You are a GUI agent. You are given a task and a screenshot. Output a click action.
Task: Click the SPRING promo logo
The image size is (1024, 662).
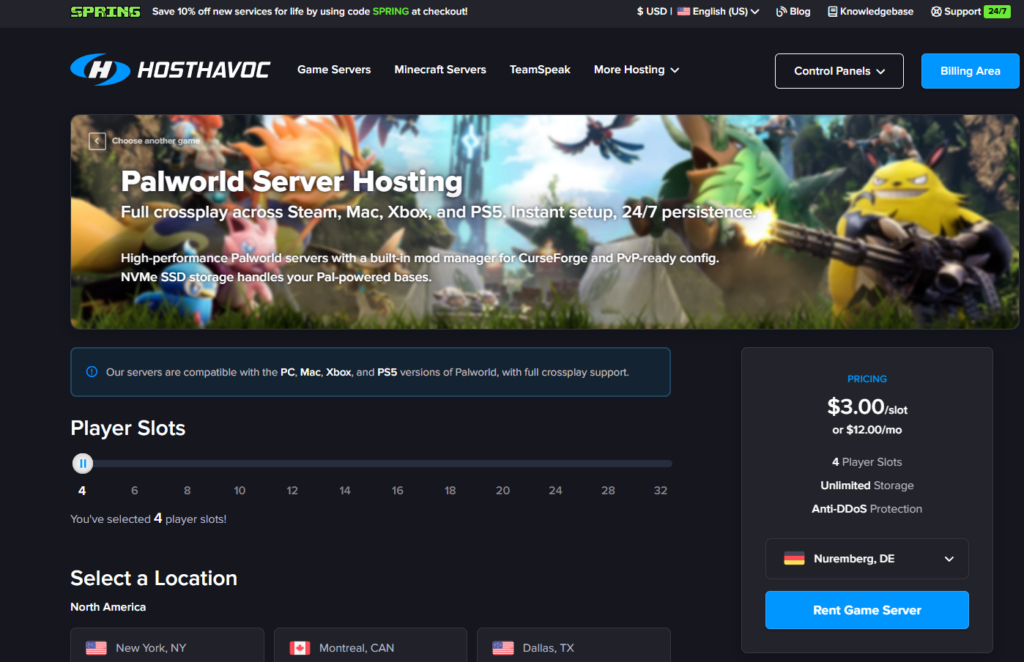pyautogui.click(x=105, y=12)
